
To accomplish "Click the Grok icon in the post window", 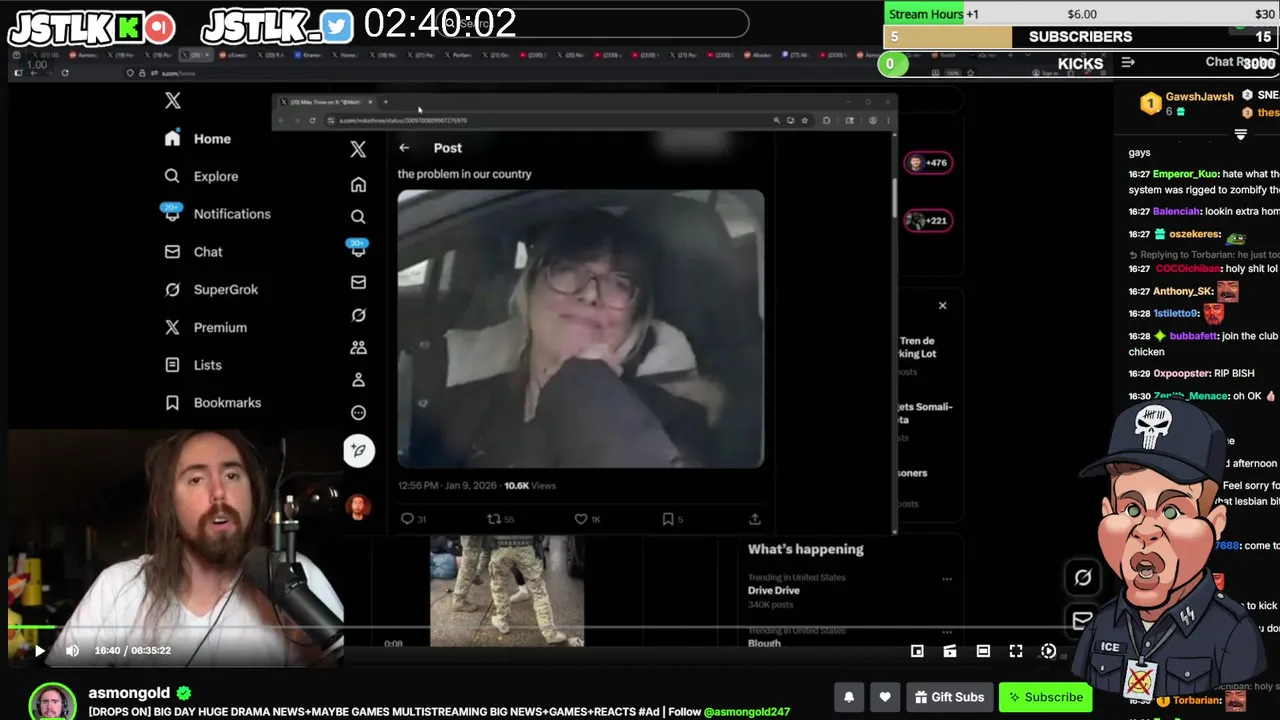I will click(x=358, y=315).
